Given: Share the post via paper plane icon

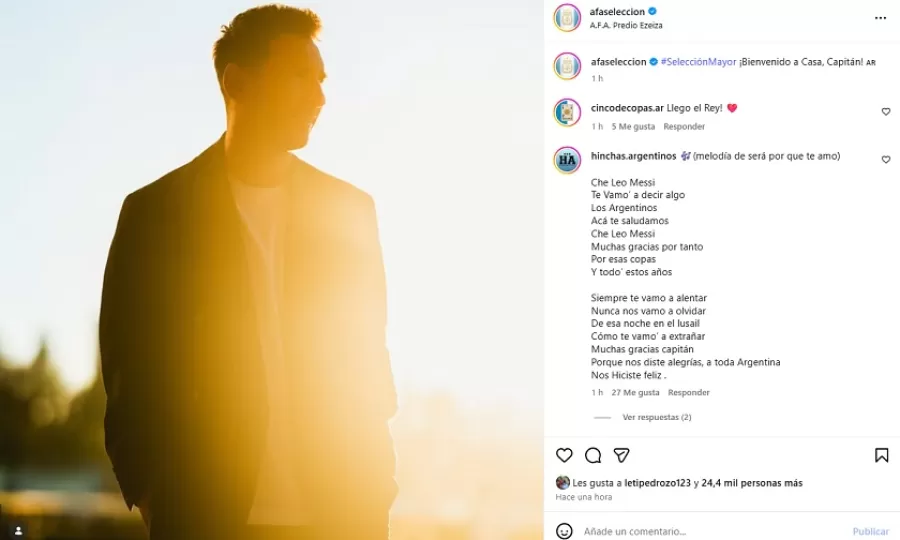Looking at the screenshot, I should [622, 455].
